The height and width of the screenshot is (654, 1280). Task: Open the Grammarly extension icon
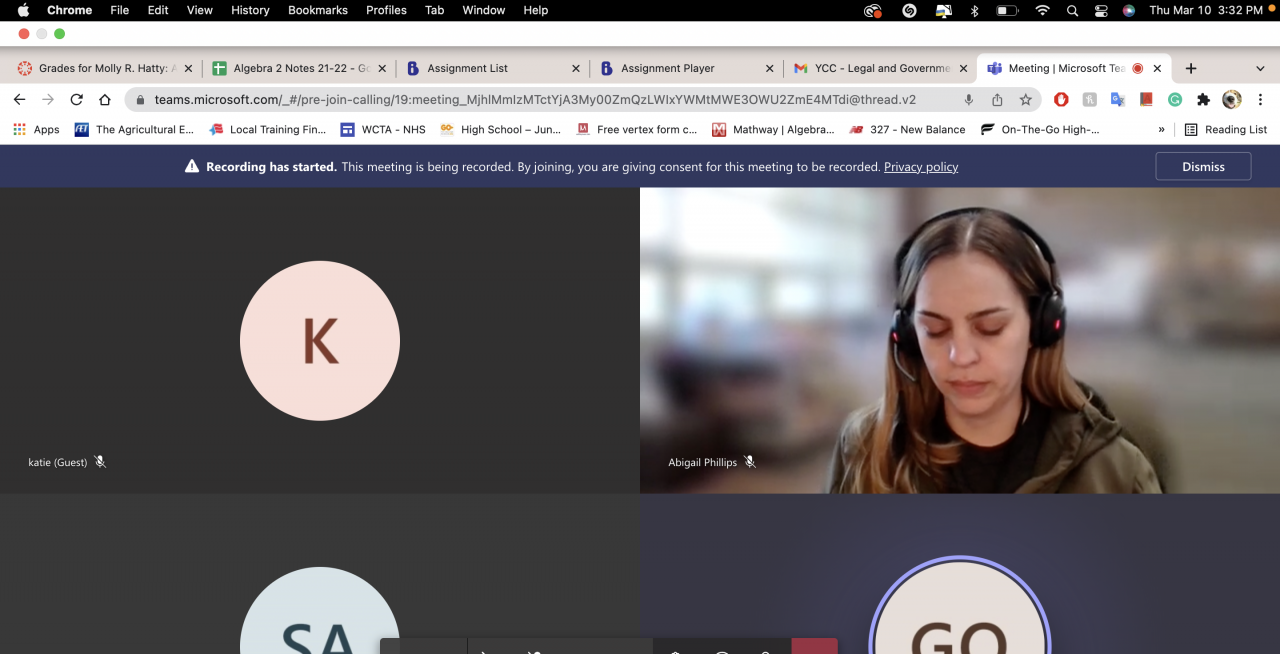1175,100
